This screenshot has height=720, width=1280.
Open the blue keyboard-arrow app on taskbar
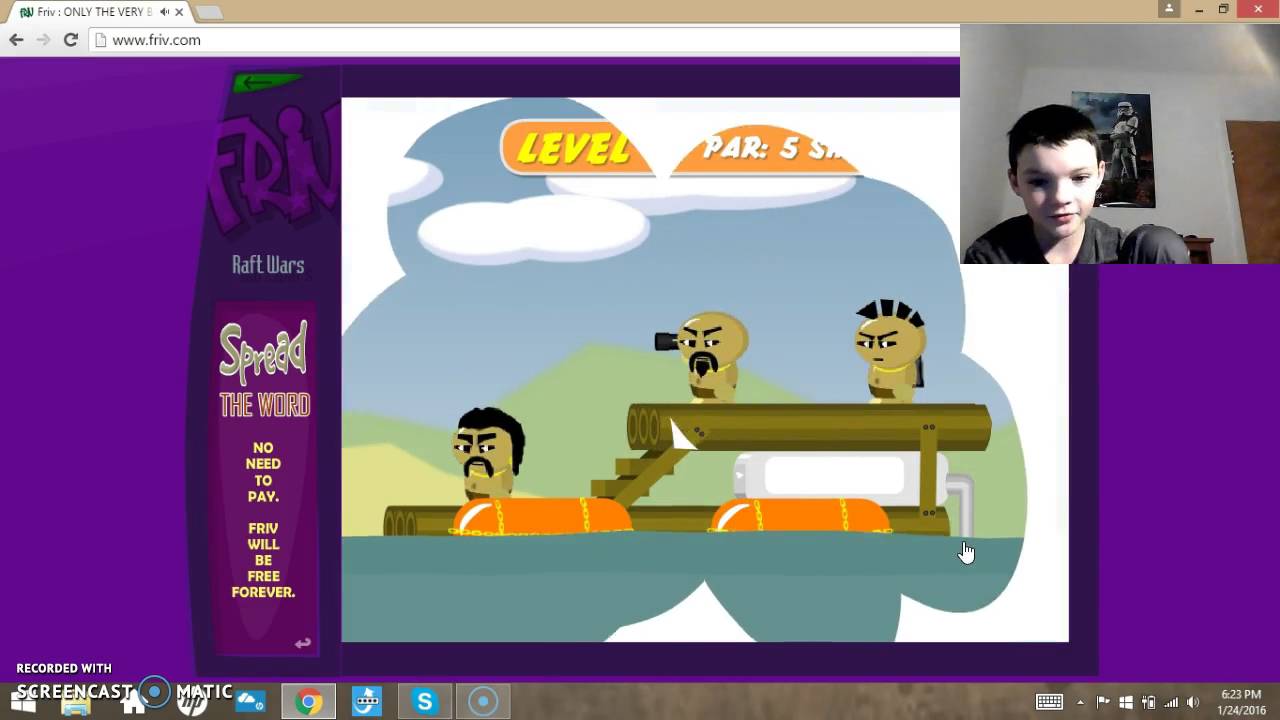pos(367,702)
